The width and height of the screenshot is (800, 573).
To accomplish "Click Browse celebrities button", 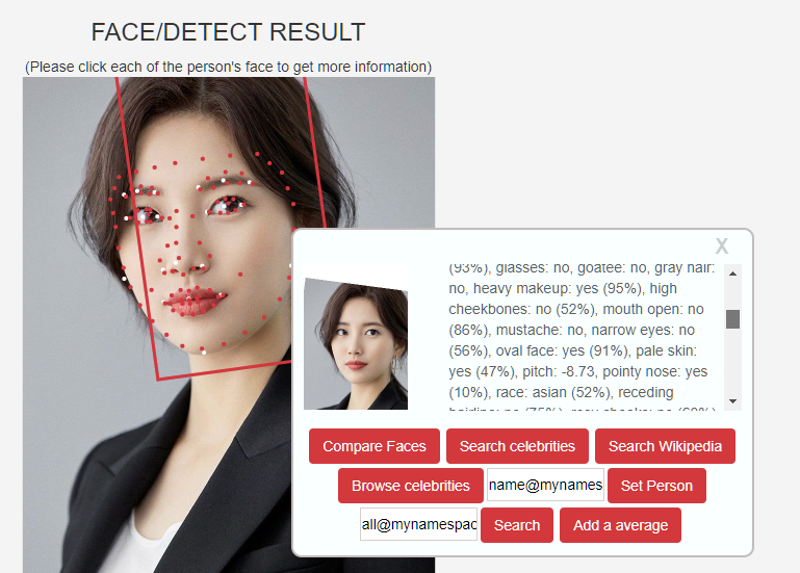I will click(x=410, y=485).
